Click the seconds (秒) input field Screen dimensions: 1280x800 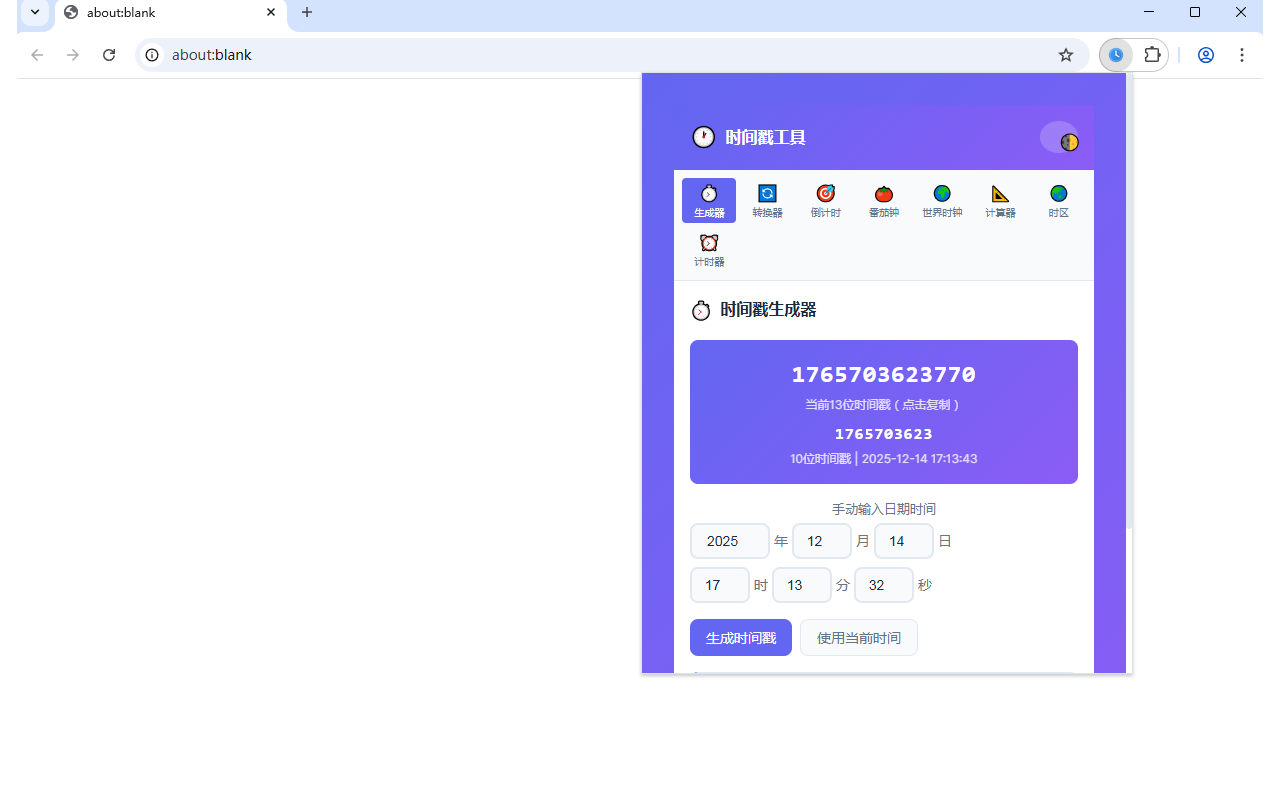point(883,585)
